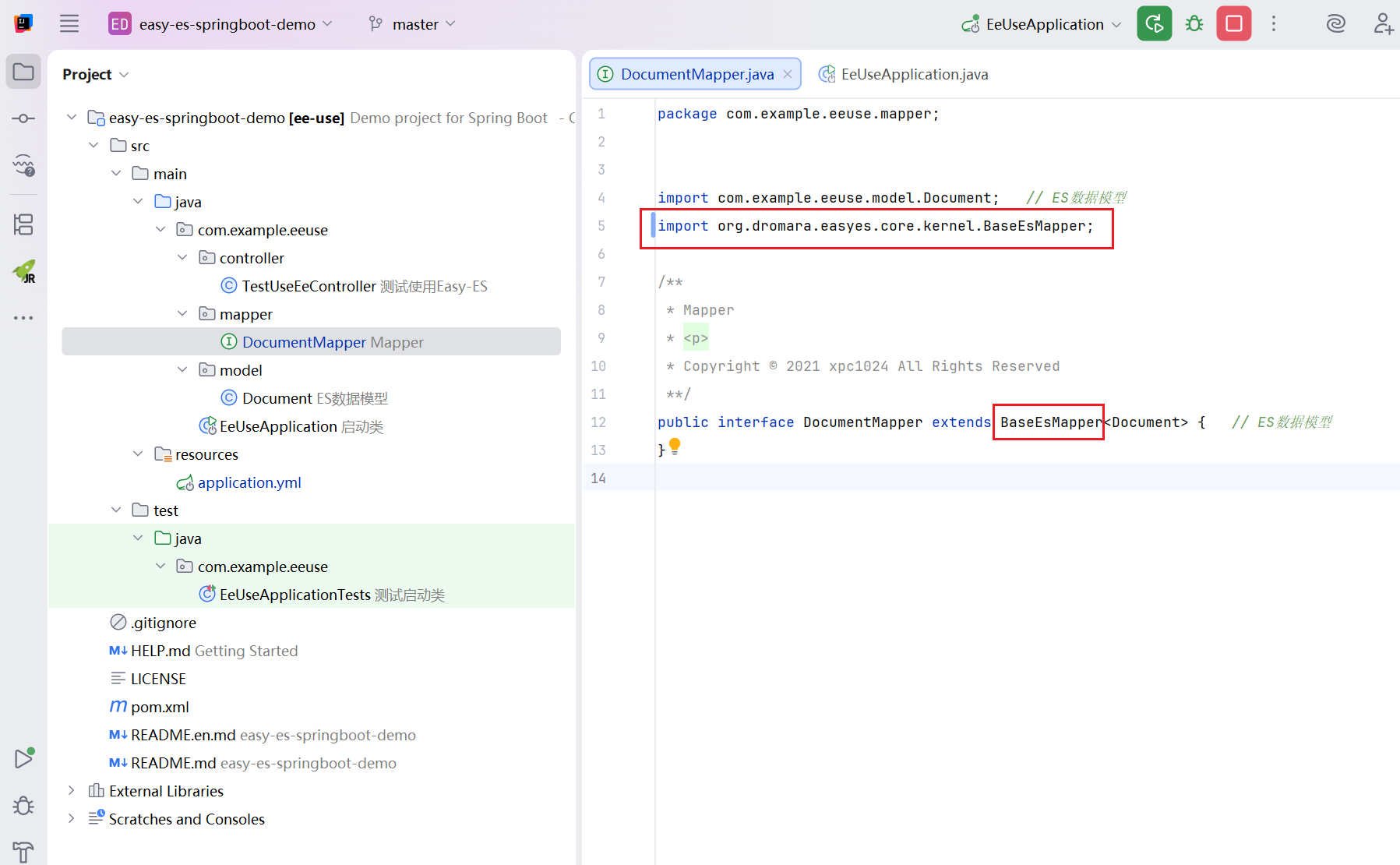Screen dimensions: 1400x865
Task: Open the Project tool window folder icon
Action: tap(23, 72)
